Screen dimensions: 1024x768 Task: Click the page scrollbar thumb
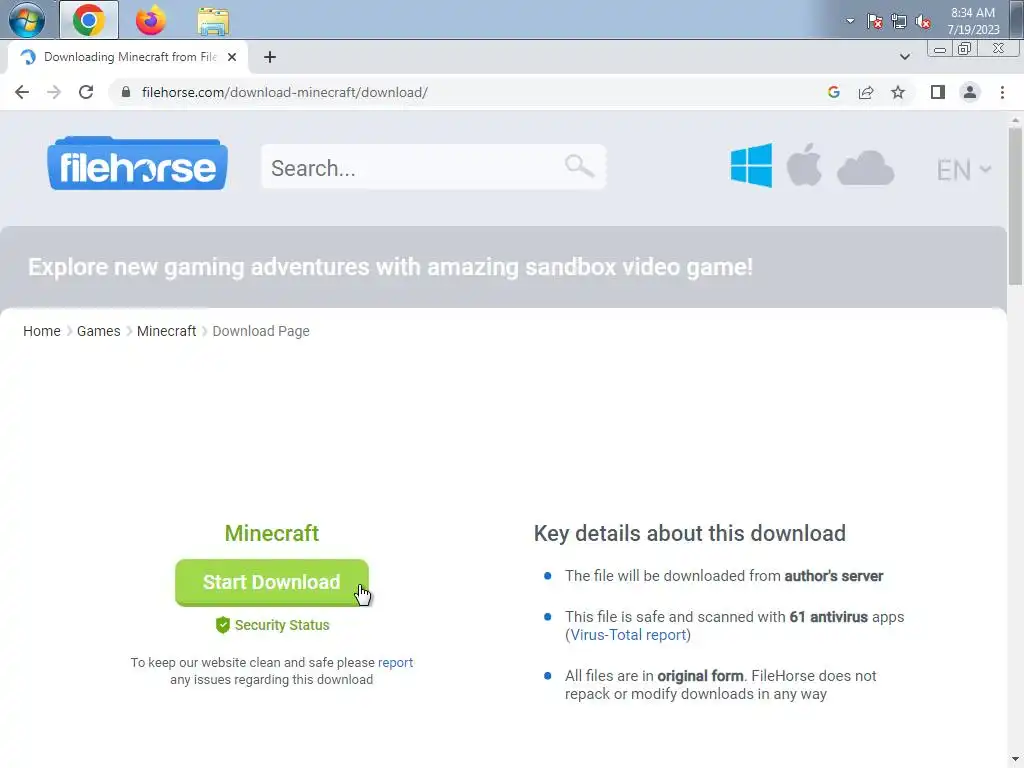[x=1015, y=206]
